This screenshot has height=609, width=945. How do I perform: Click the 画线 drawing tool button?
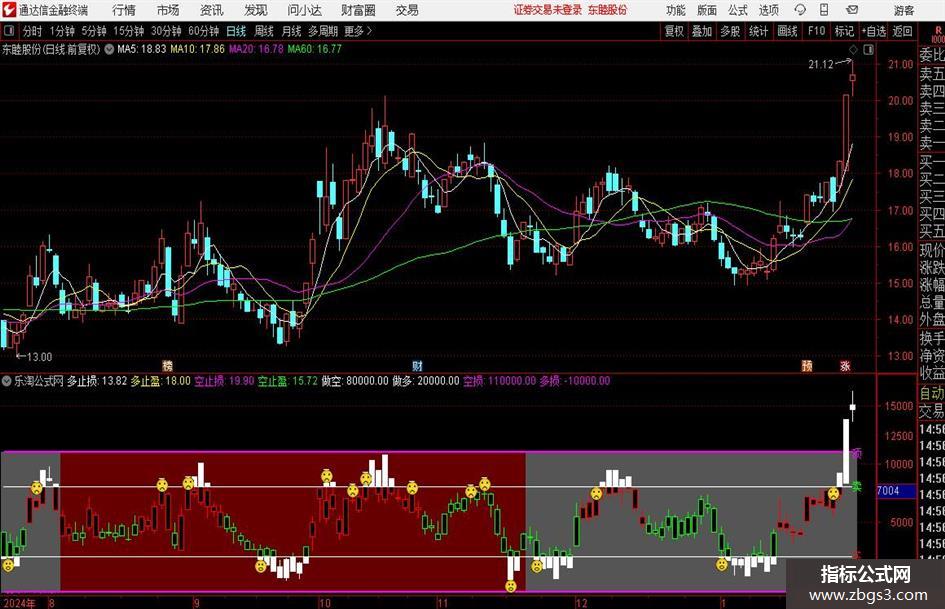[x=787, y=31]
